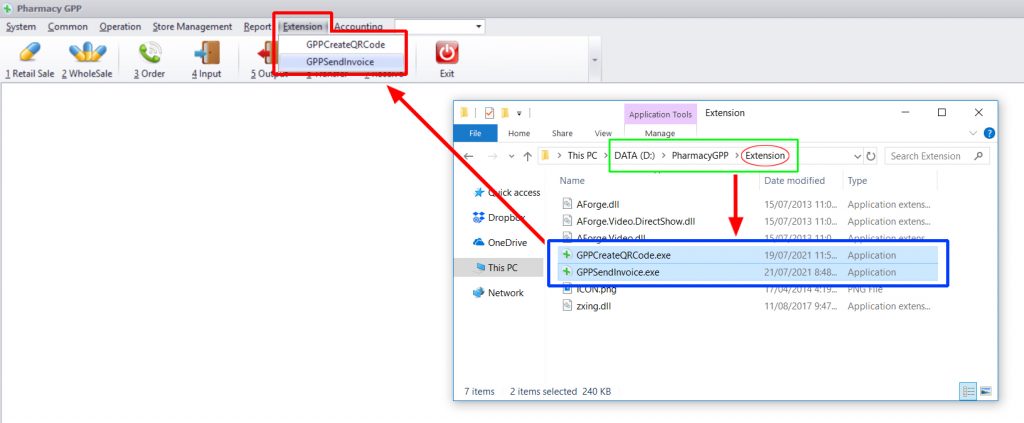The width and height of the screenshot is (1024, 423).
Task: Expand the chevron after PharmacyGPP in path
Action: pyautogui.click(x=737, y=156)
